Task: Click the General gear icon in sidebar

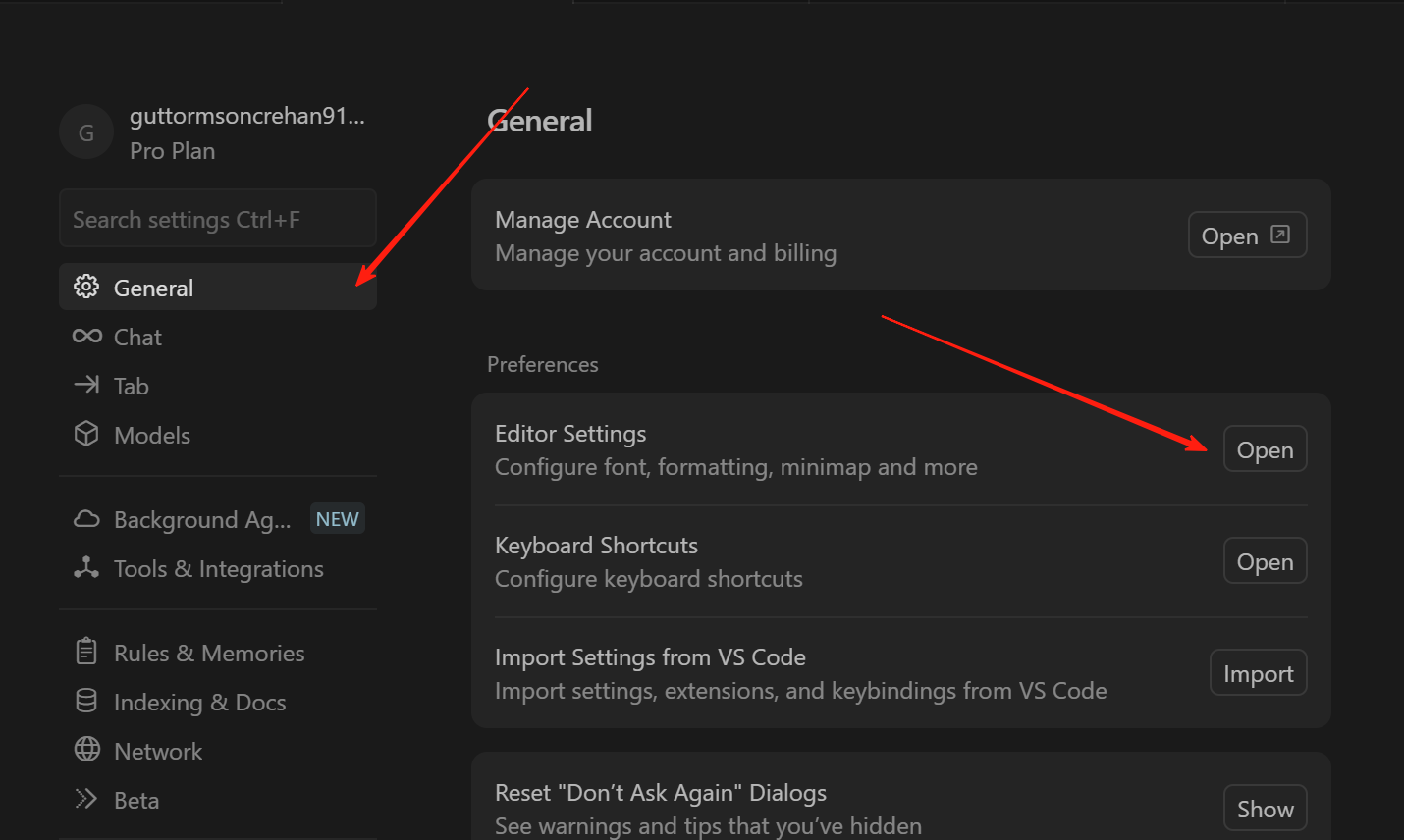Action: pos(86,287)
